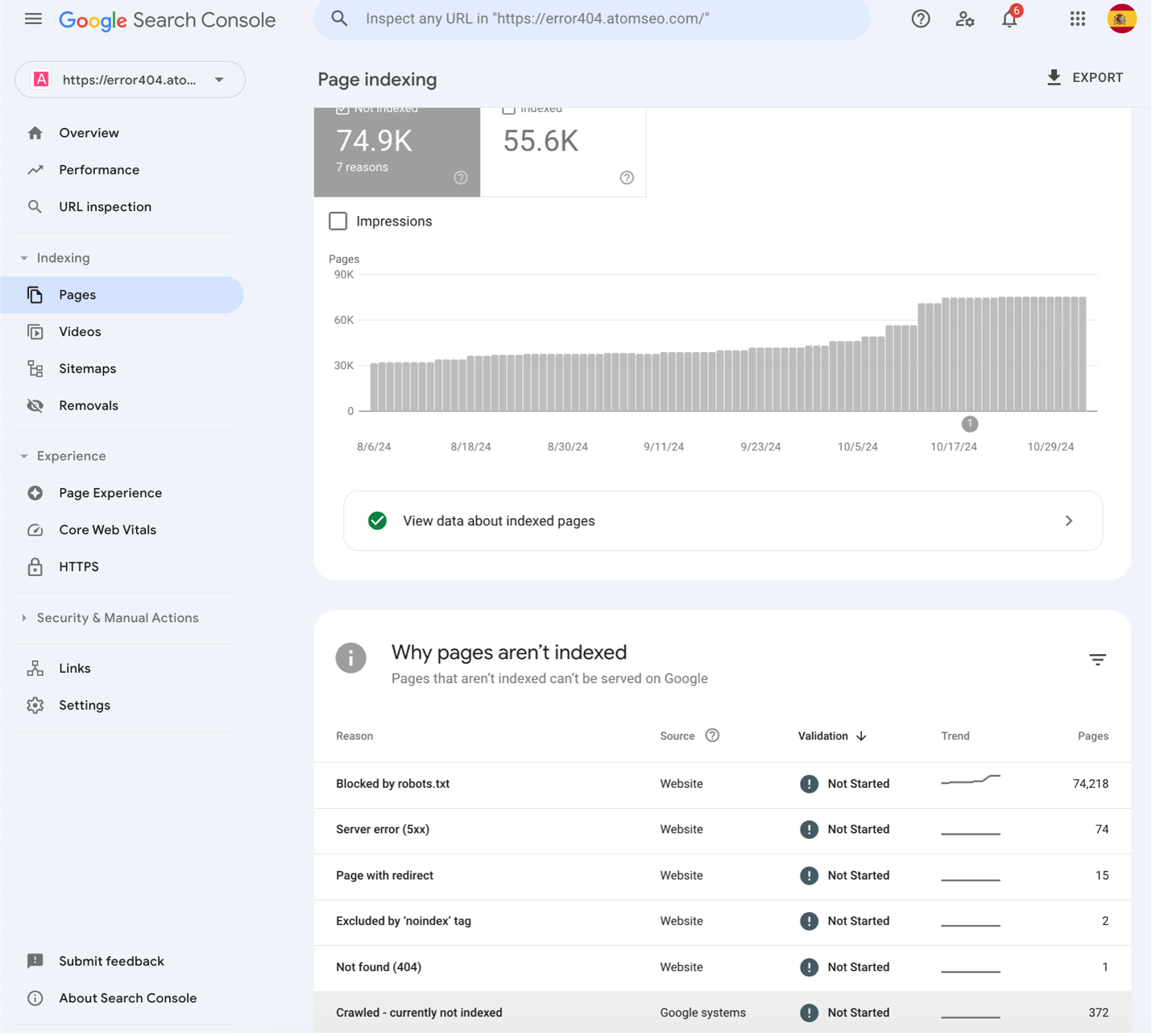Screen dimensions: 1152x1036
Task: Click the Settings gear icon
Action: (35, 706)
